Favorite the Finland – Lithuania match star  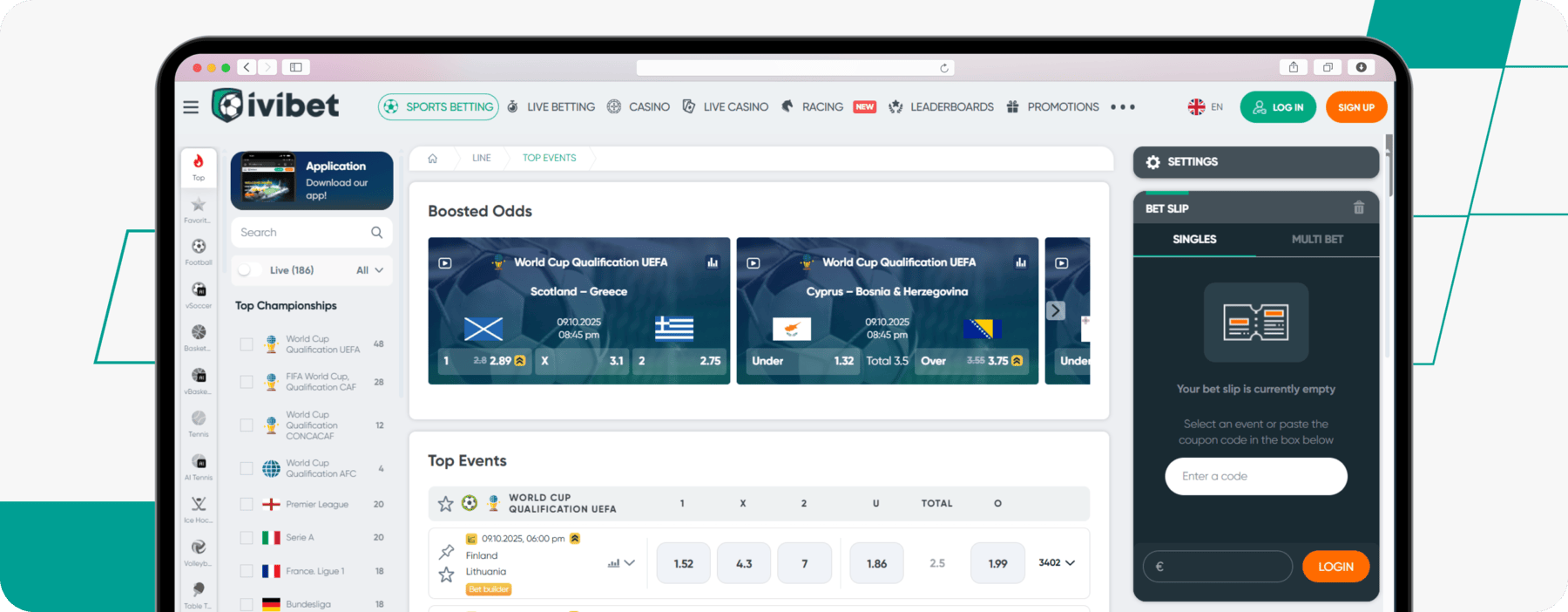click(x=447, y=575)
